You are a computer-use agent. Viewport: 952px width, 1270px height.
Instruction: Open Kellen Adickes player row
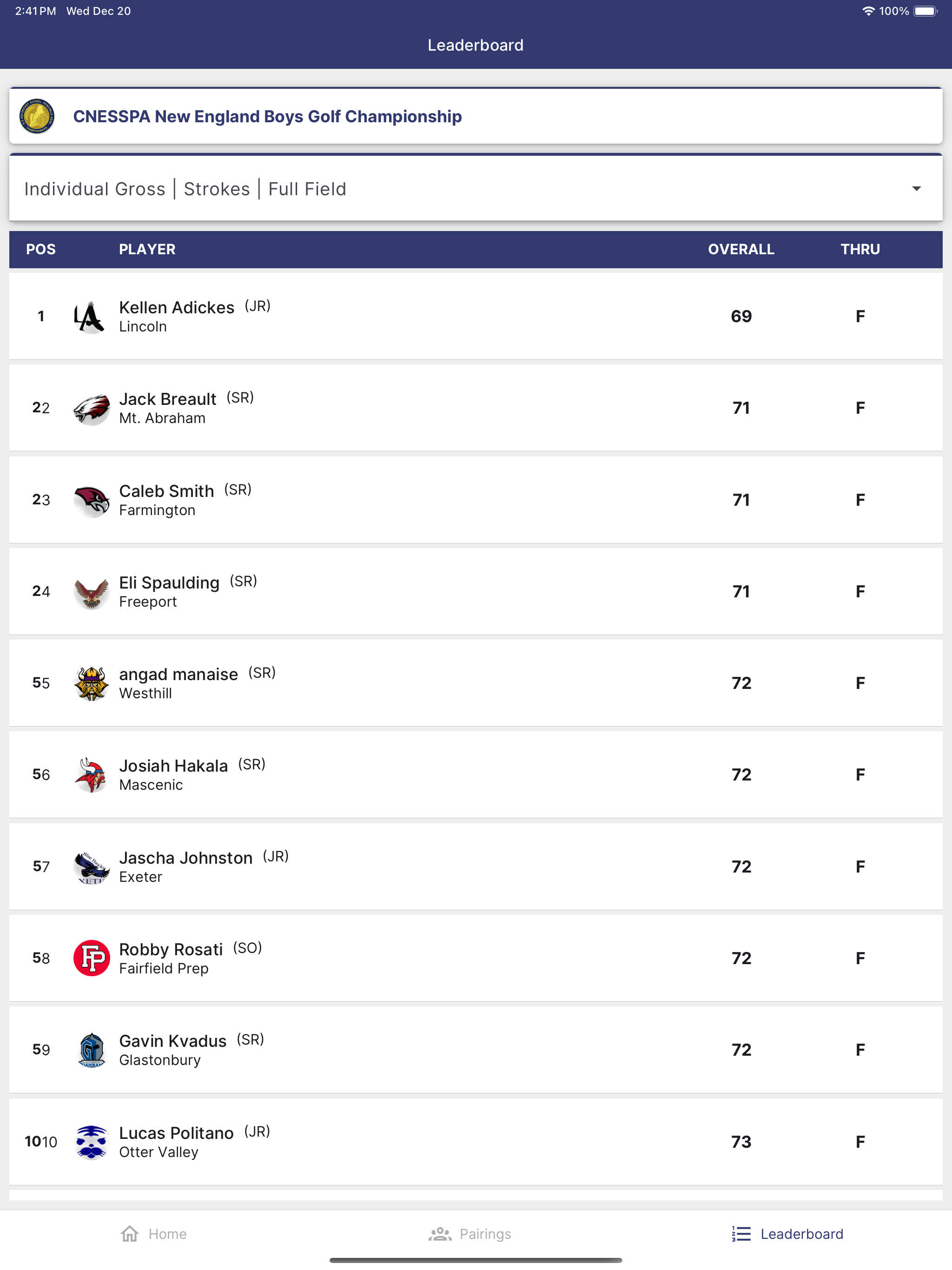click(476, 317)
